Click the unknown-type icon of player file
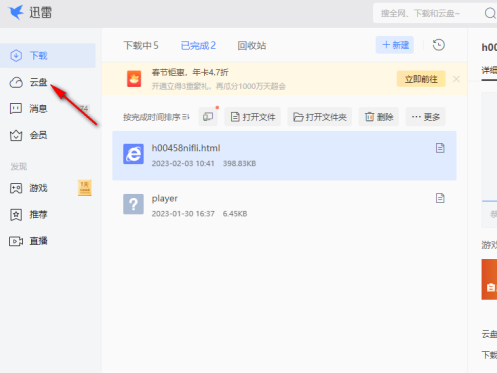 (133, 204)
